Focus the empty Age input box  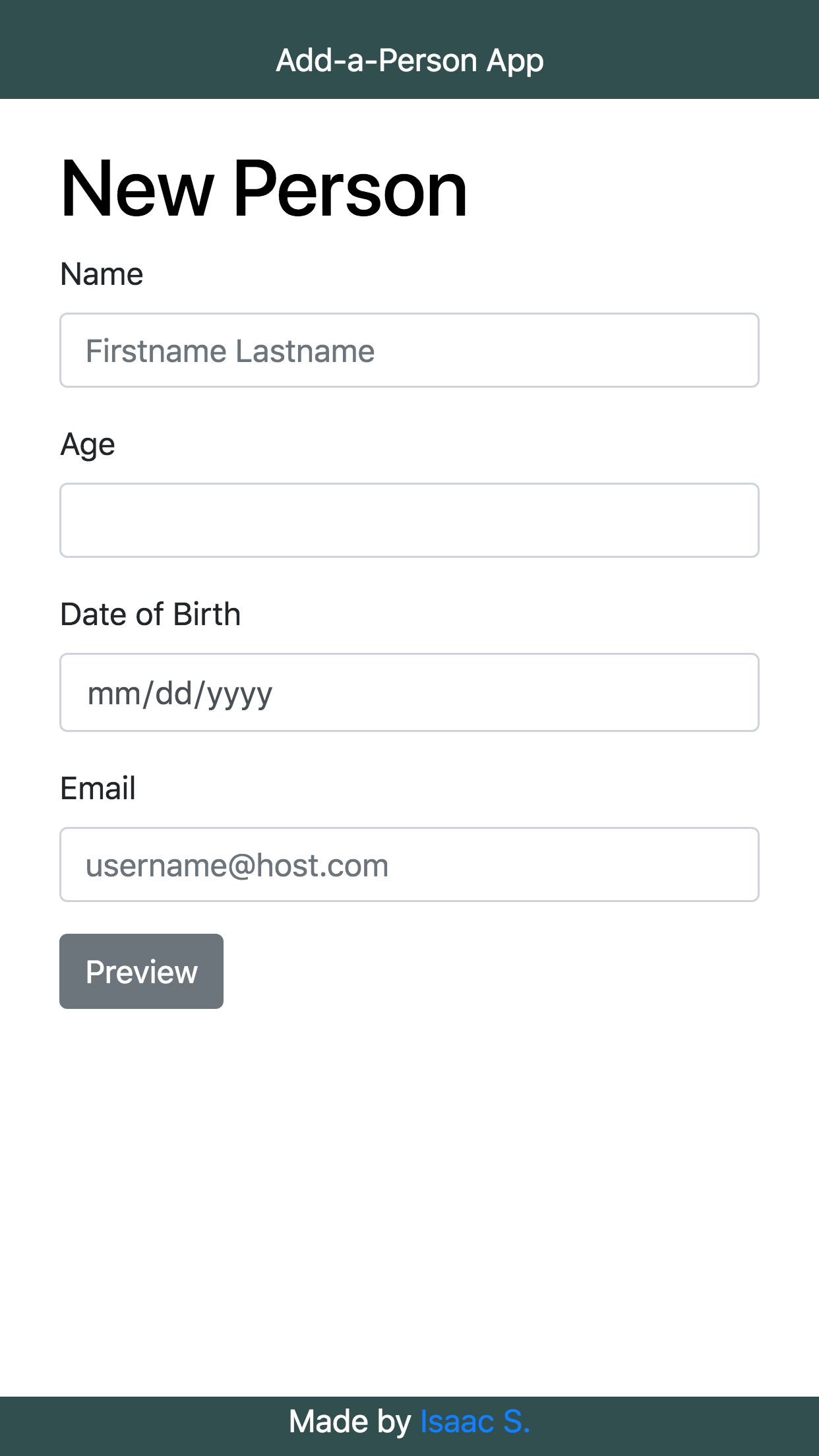(409, 520)
